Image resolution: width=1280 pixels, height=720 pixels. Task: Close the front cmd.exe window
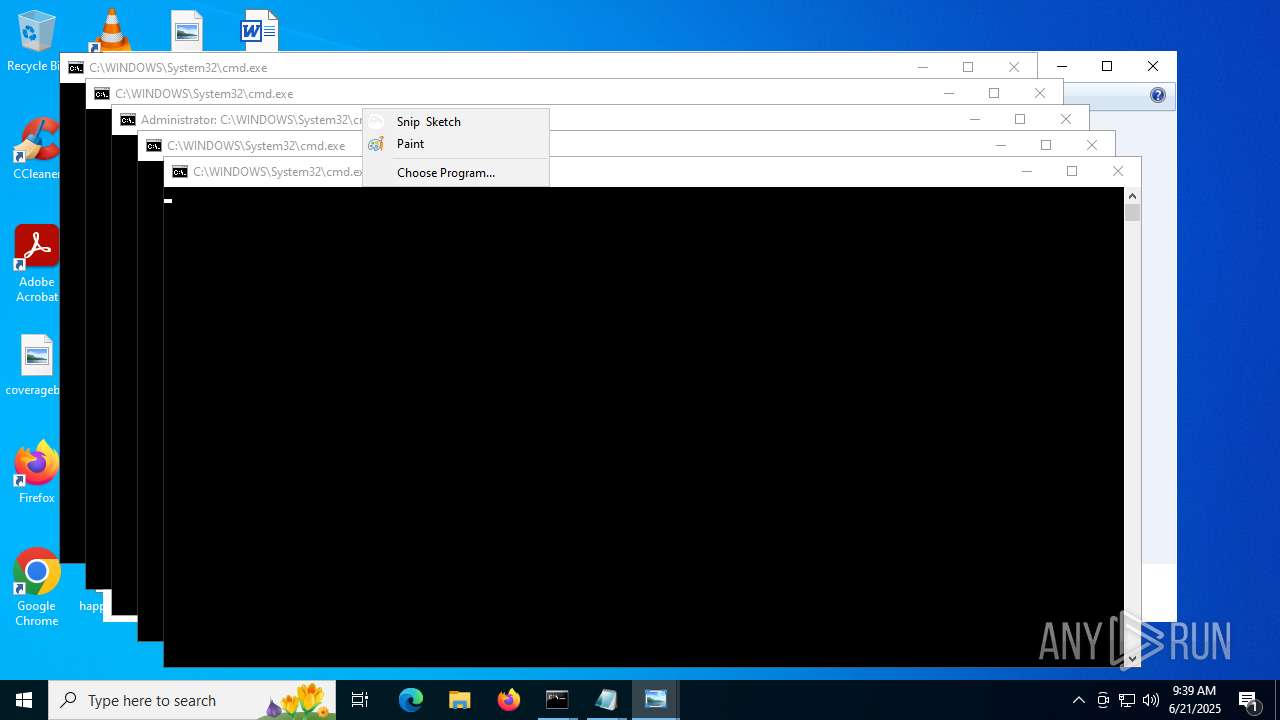pos(1118,171)
